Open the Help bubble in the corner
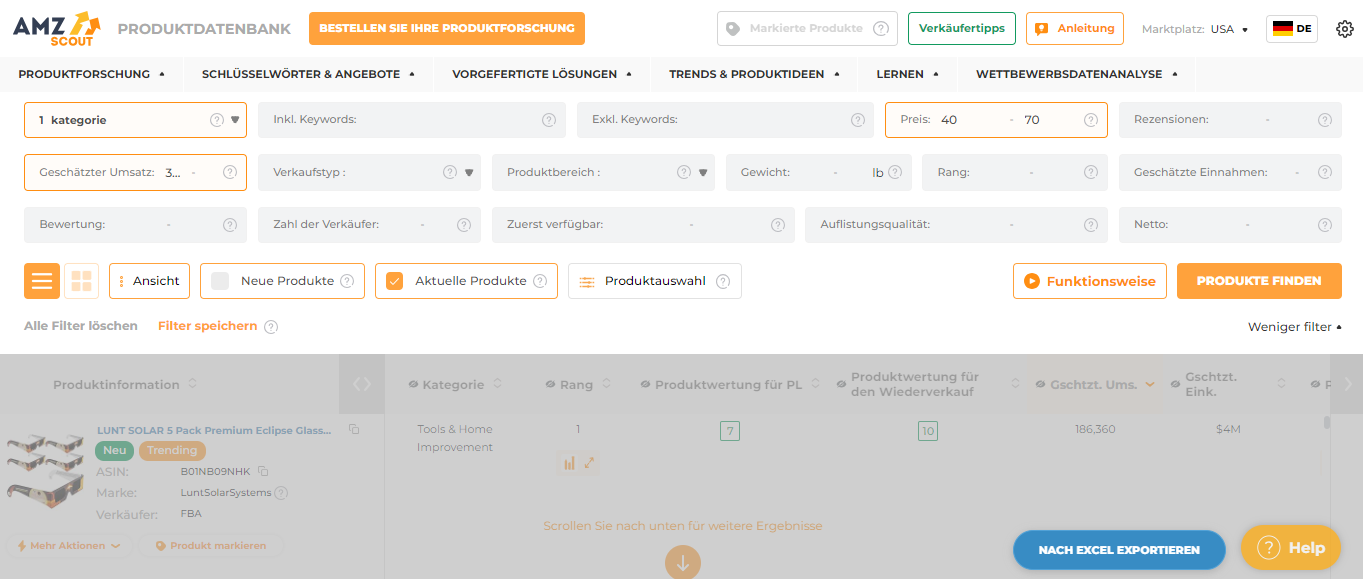Screen dimensions: 1363x579 coord(1290,548)
